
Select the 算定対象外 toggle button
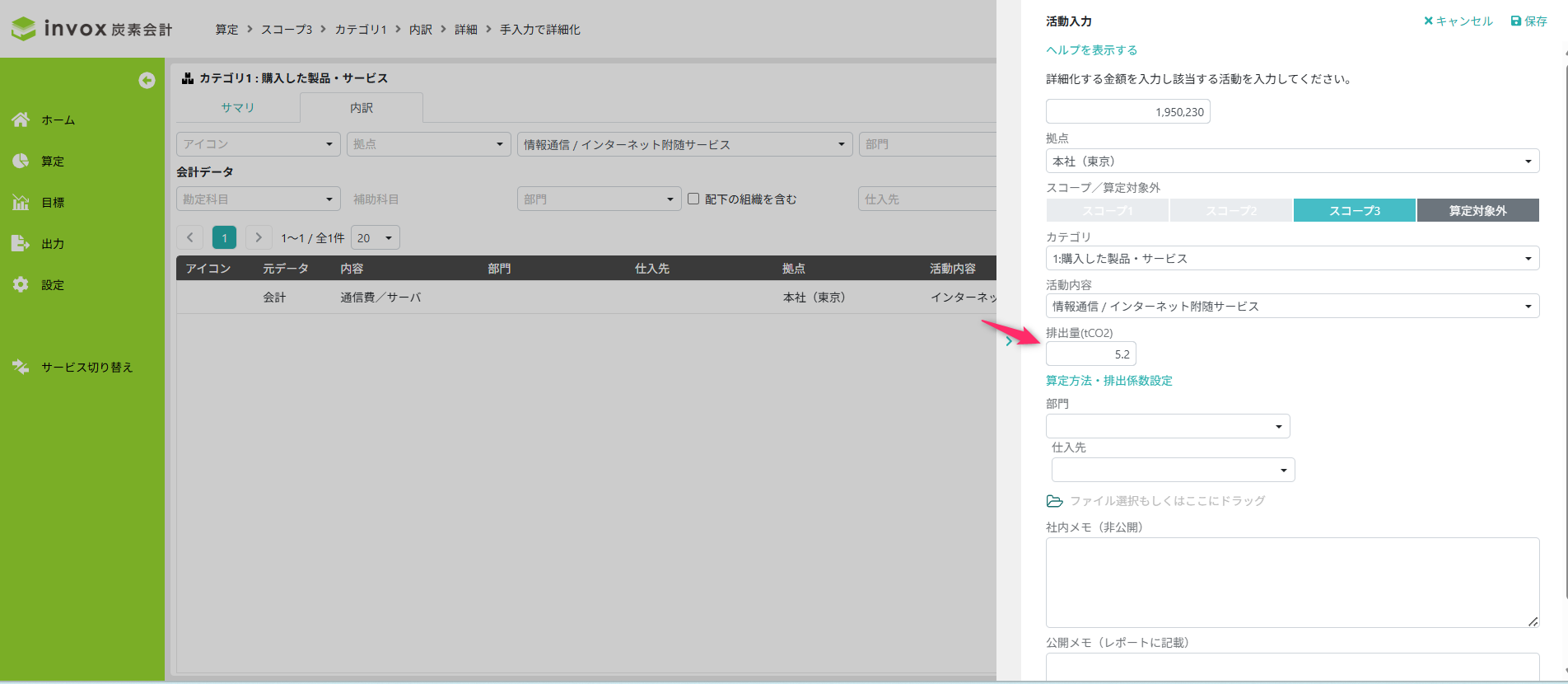1477,210
